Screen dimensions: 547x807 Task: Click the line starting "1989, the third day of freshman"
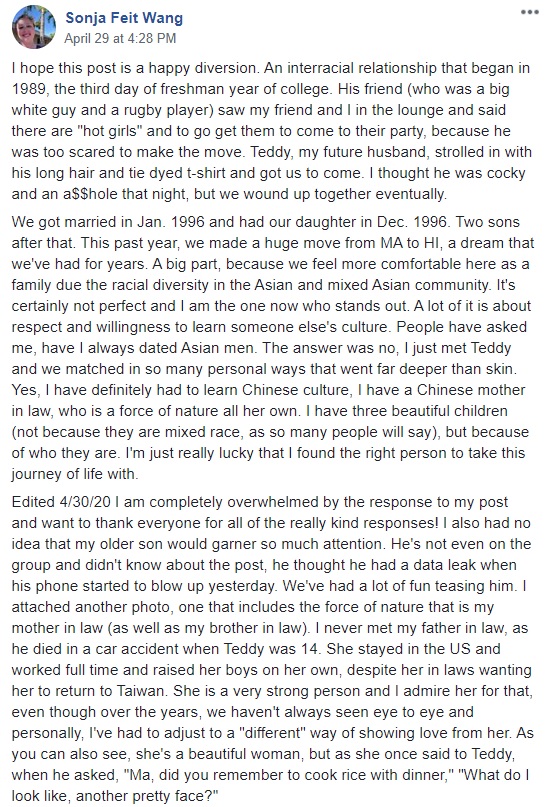[x=260, y=89]
